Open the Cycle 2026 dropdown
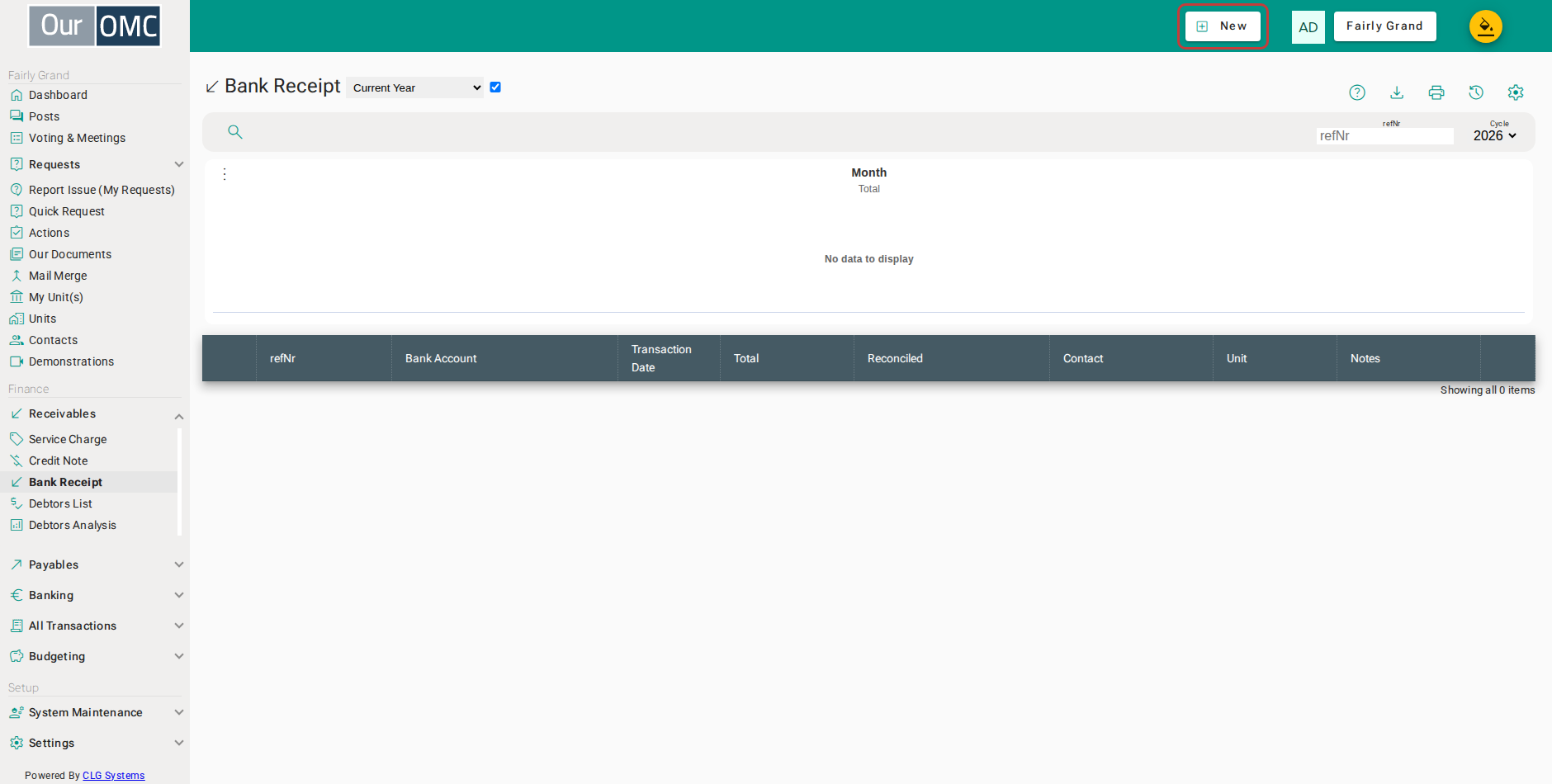 click(1495, 135)
